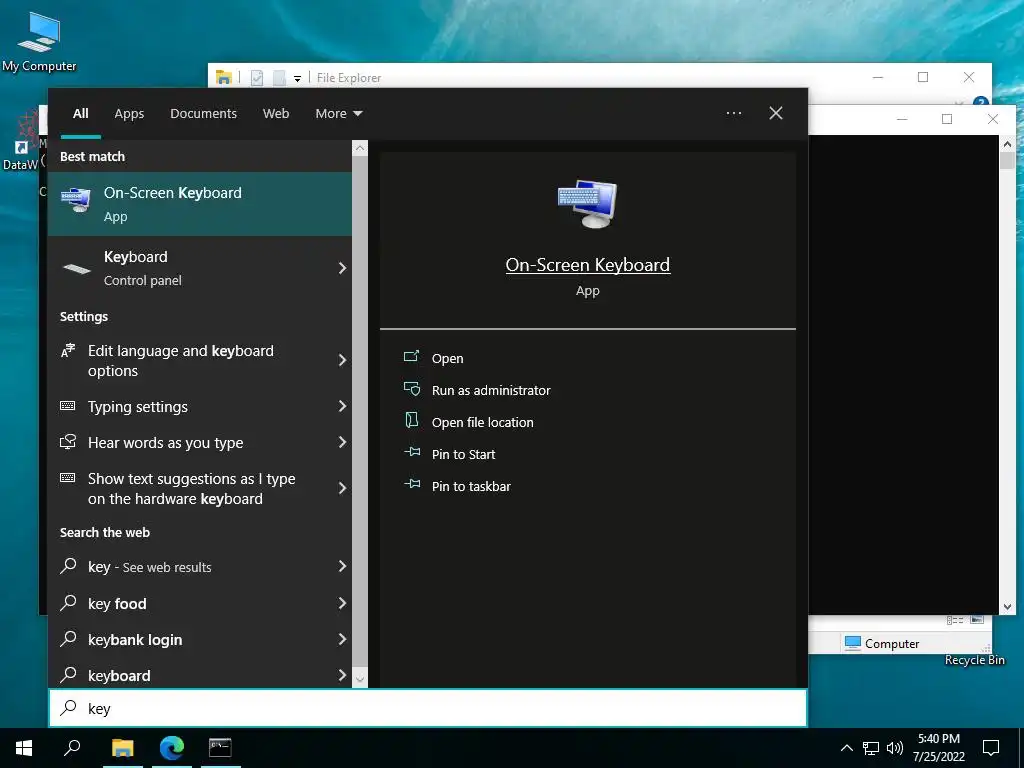1024x768 pixels.
Task: Expand Keyboard Control panel result arrow
Action: pos(342,268)
